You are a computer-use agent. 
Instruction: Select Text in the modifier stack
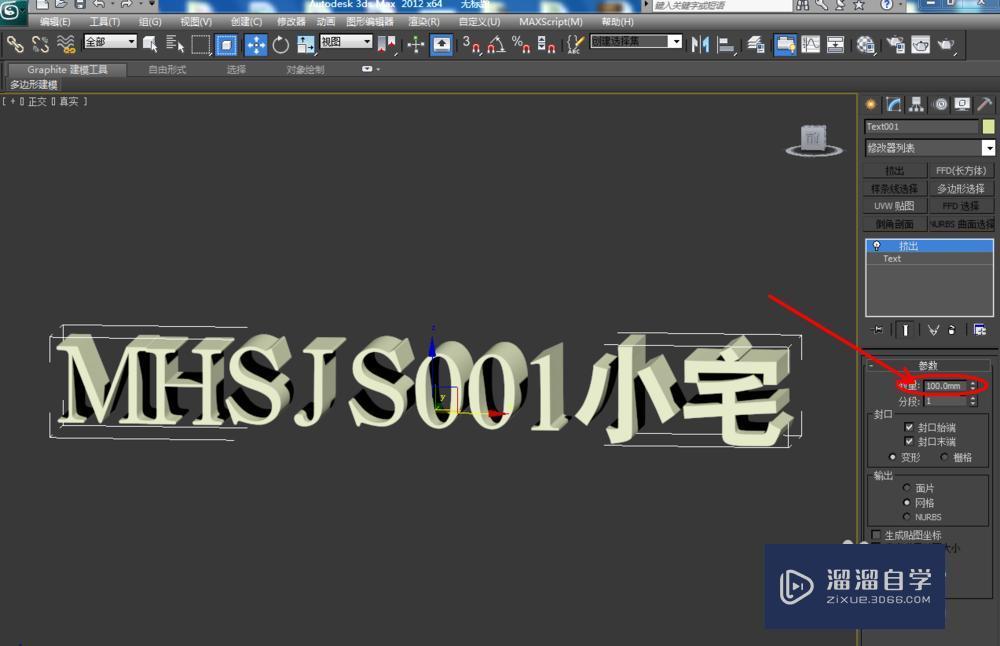tap(891, 258)
